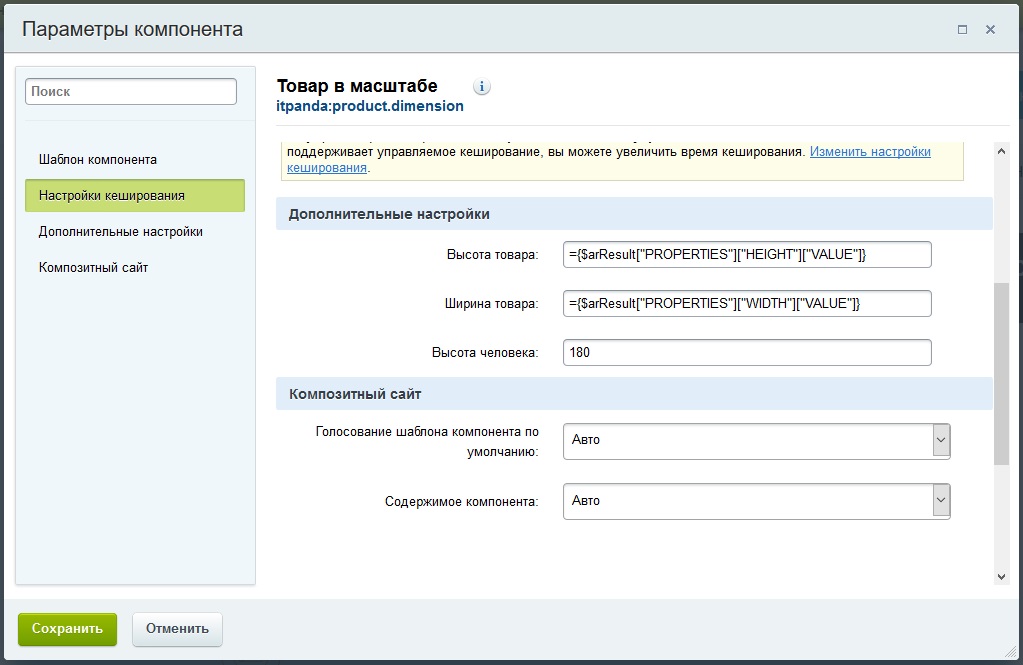Screen dimensions: 1023x665
Task: Click the info icon next to component title
Action: (x=482, y=87)
